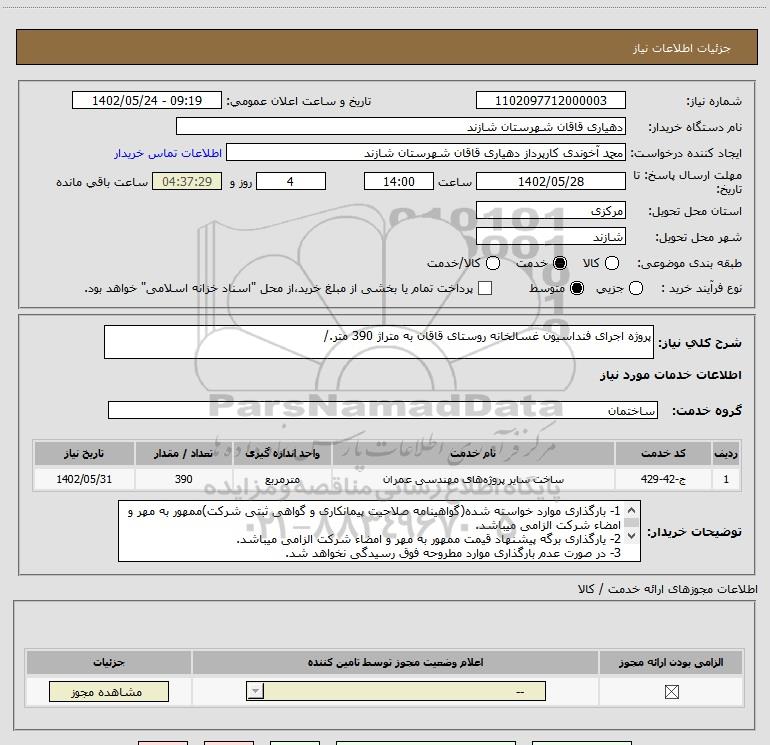Toggle Islamic treasury bonds payment checkbox
Screen dimensions: 770x745
(x=485, y=288)
